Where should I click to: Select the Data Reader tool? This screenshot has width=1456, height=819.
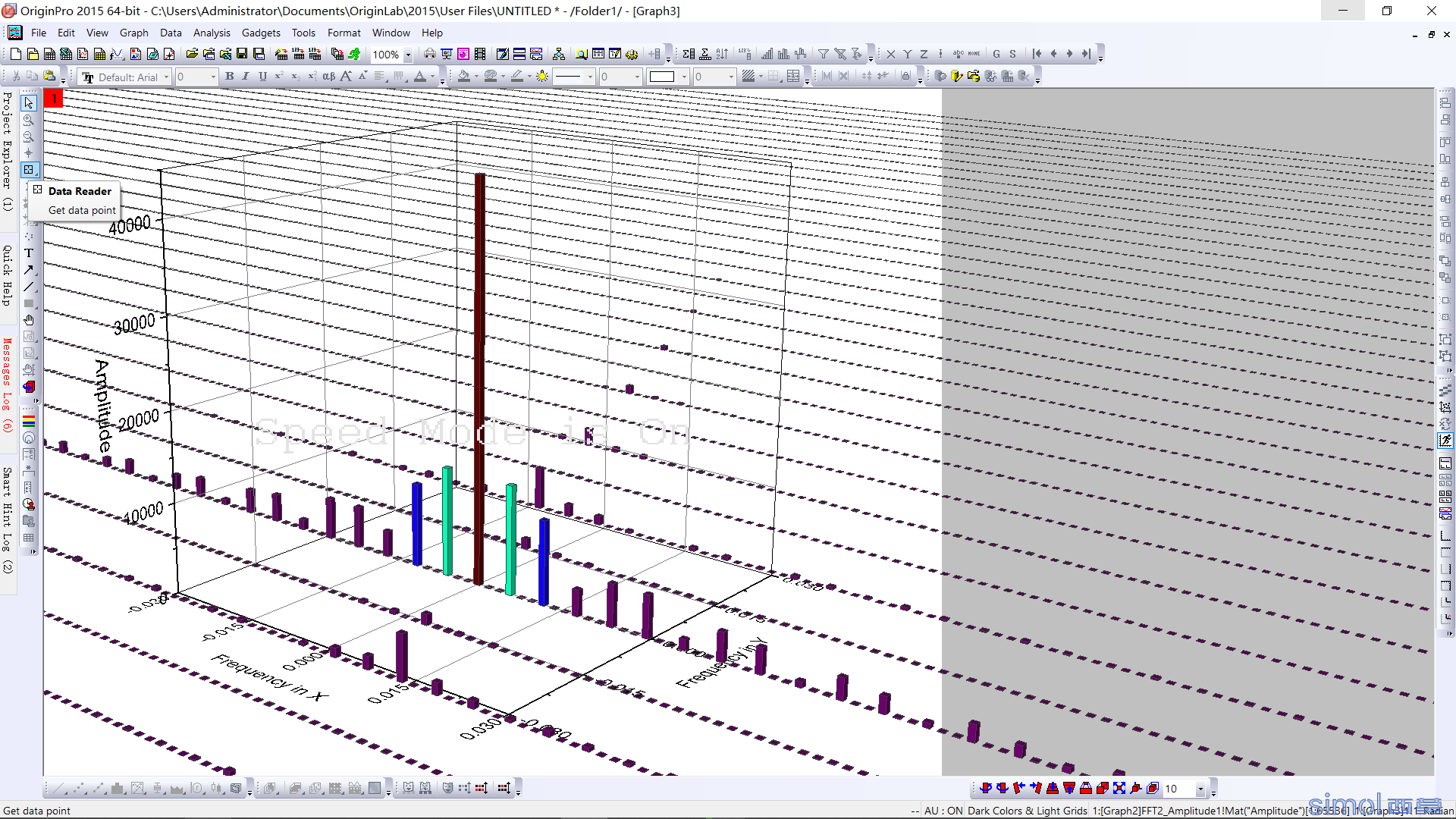click(29, 170)
